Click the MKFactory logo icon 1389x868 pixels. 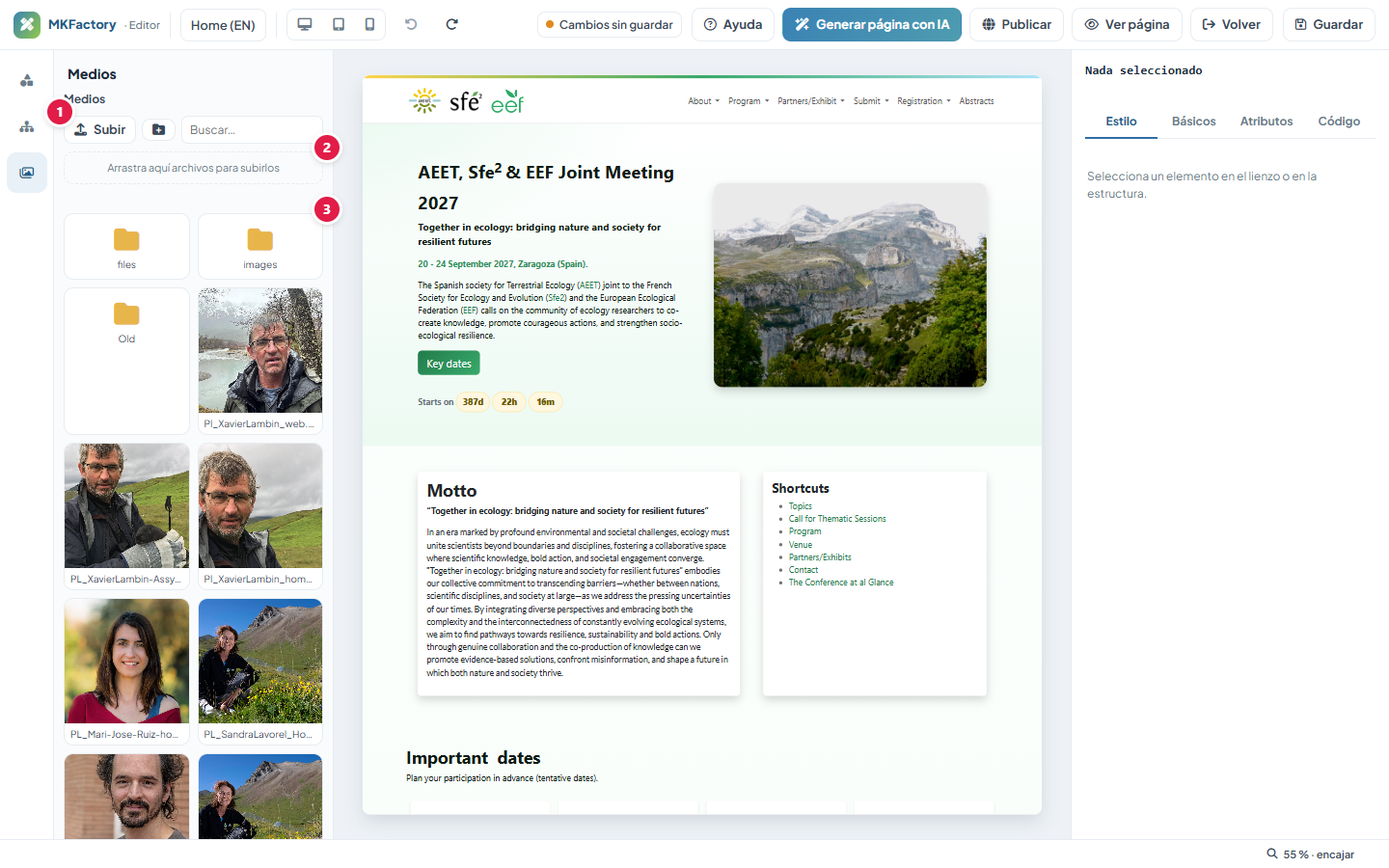pos(27,25)
